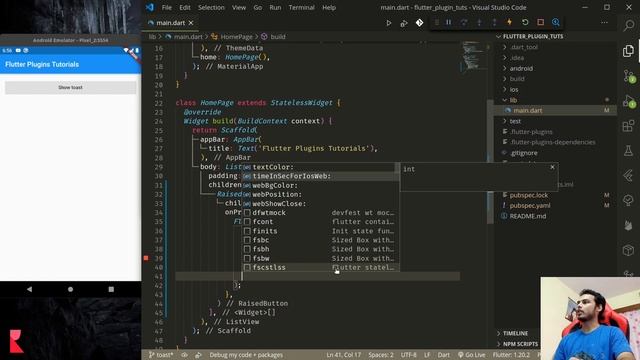
Task: Expand the ios folder
Action: click(514, 89)
